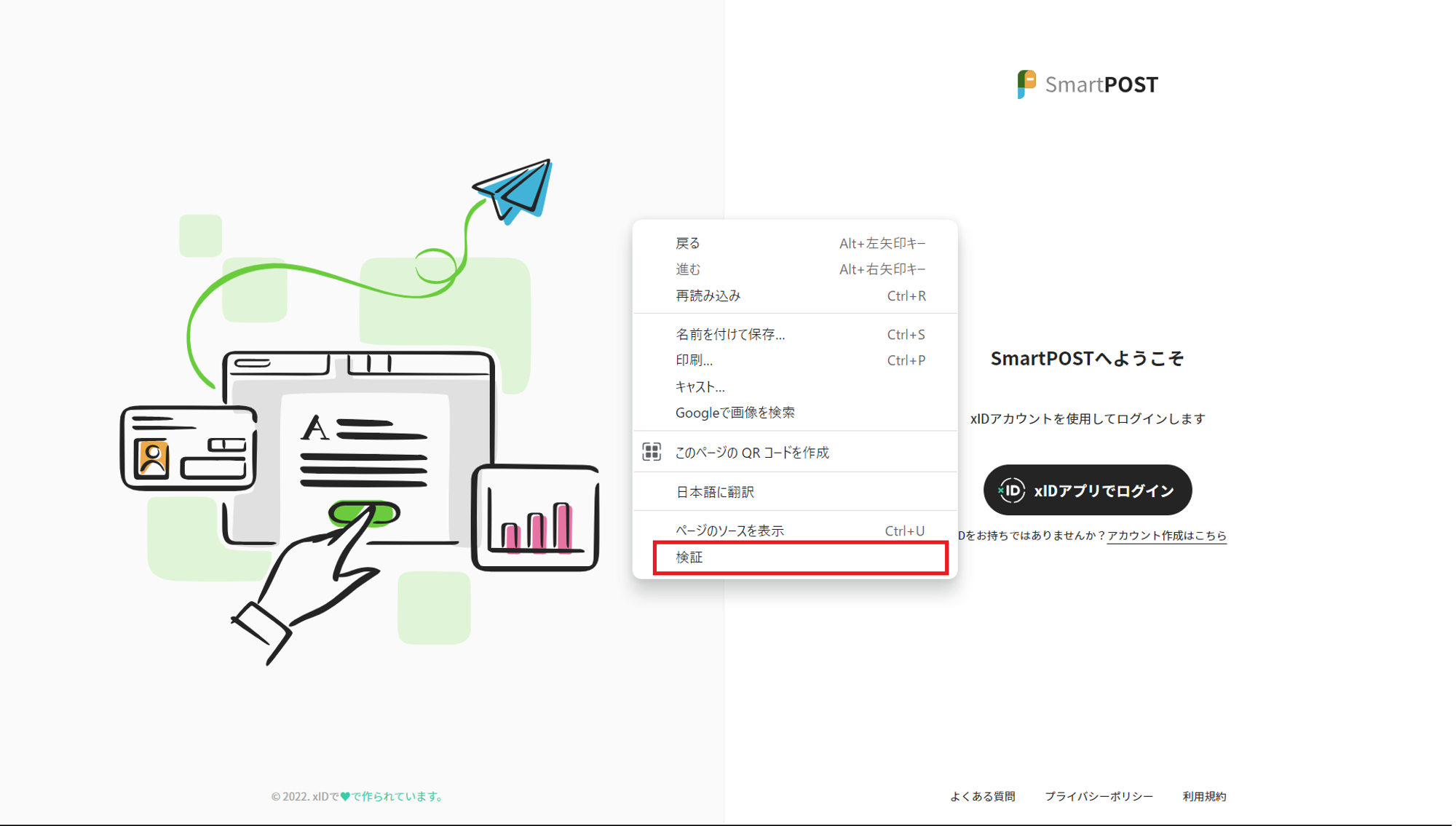Choose このページの QR コードを作成
The height and width of the screenshot is (826, 1456).
(x=795, y=452)
